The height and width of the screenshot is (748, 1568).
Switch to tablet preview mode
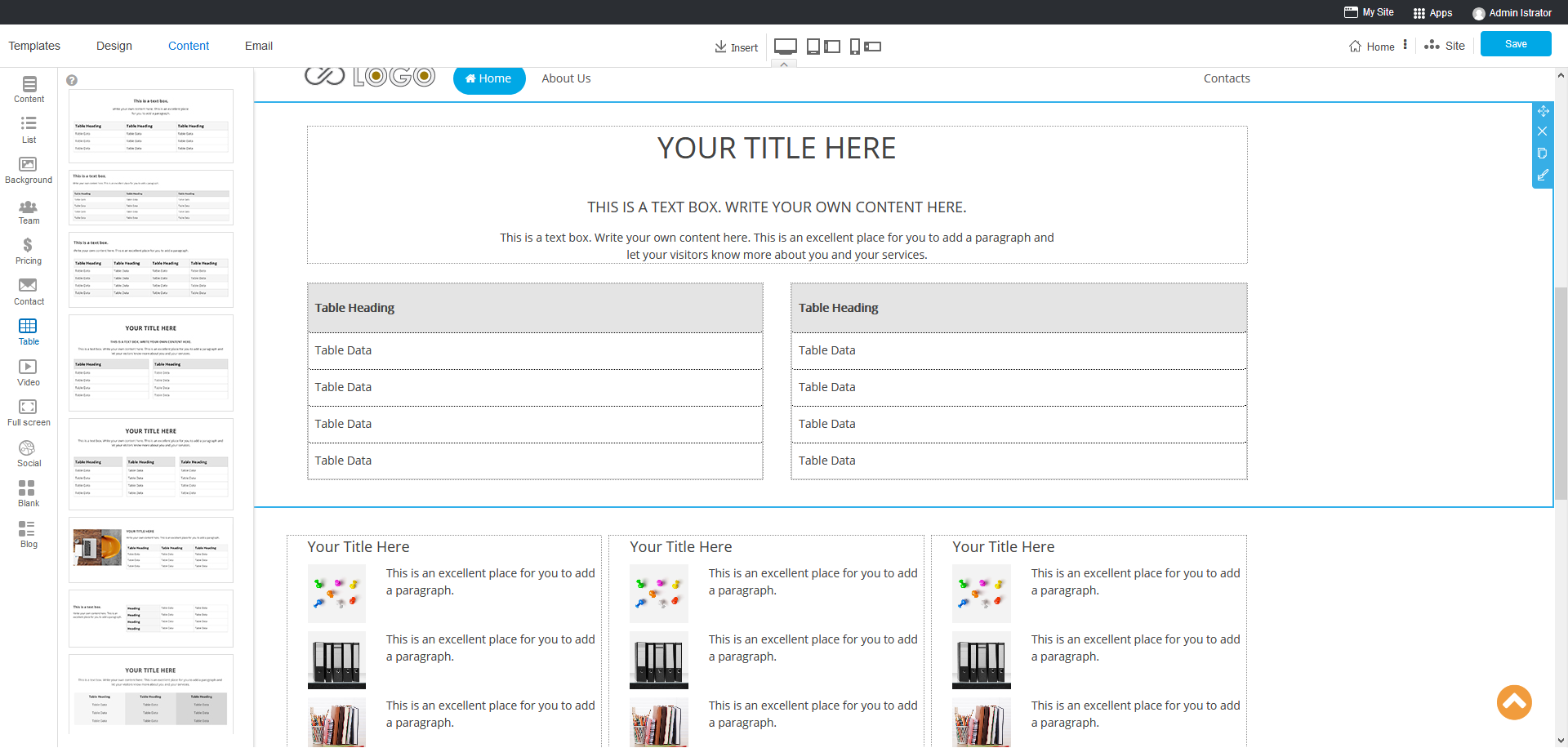823,47
